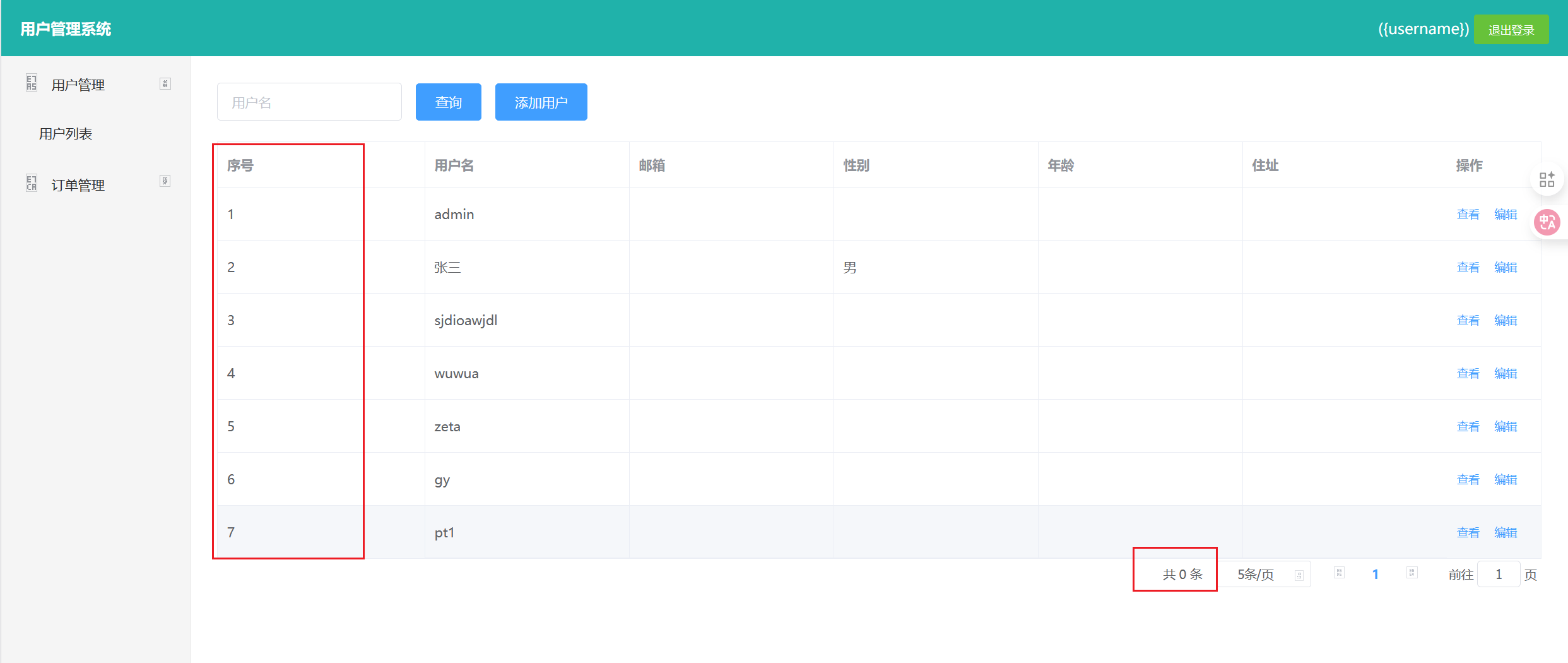Collapse the 用户管理 submenu arrow
The image size is (1568, 663).
[165, 84]
